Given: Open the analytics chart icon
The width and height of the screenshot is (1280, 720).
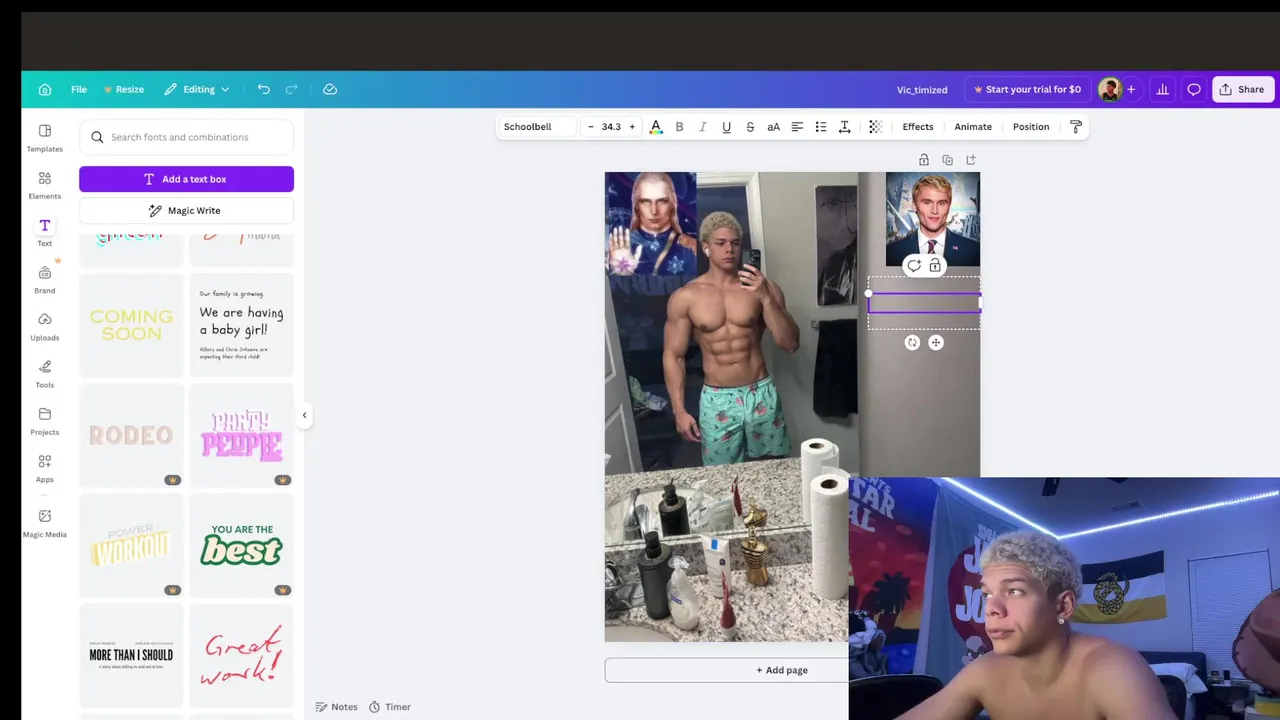Looking at the screenshot, I should tap(1162, 89).
